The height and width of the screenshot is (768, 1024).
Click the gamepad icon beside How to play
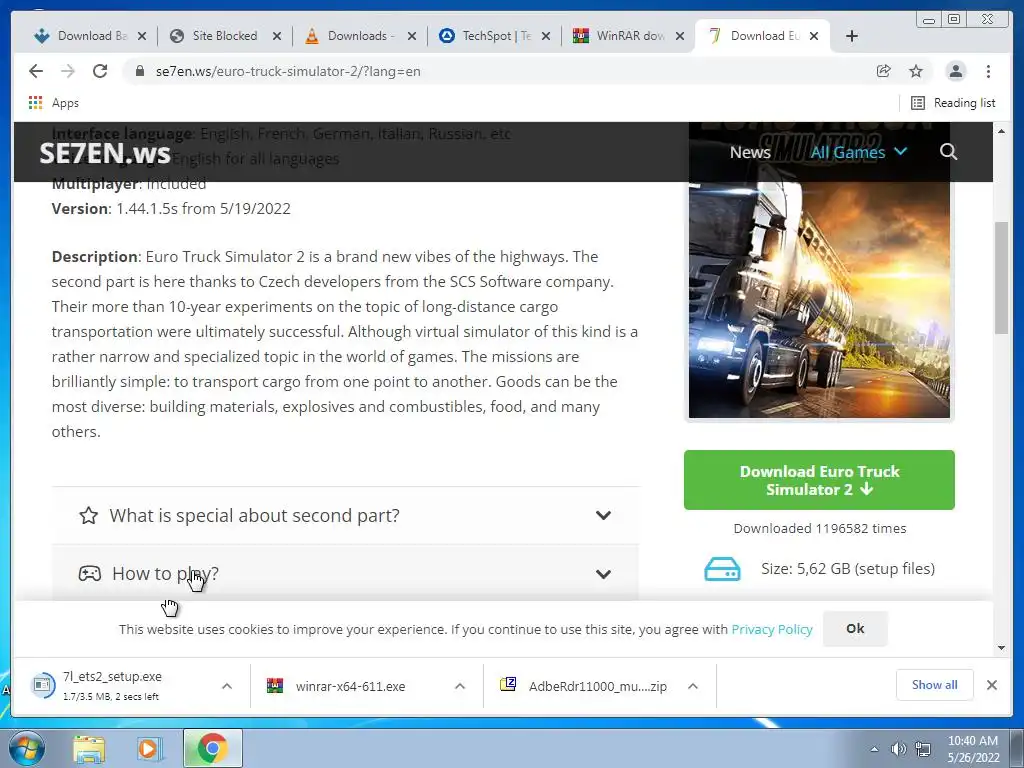[89, 573]
